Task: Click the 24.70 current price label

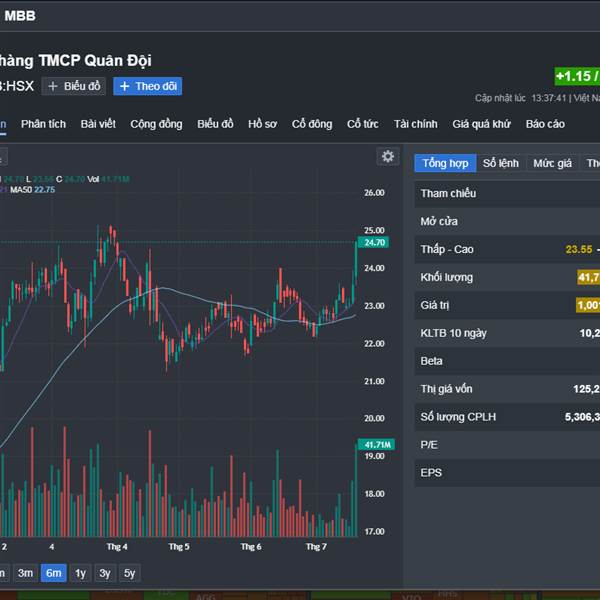Action: point(374,242)
